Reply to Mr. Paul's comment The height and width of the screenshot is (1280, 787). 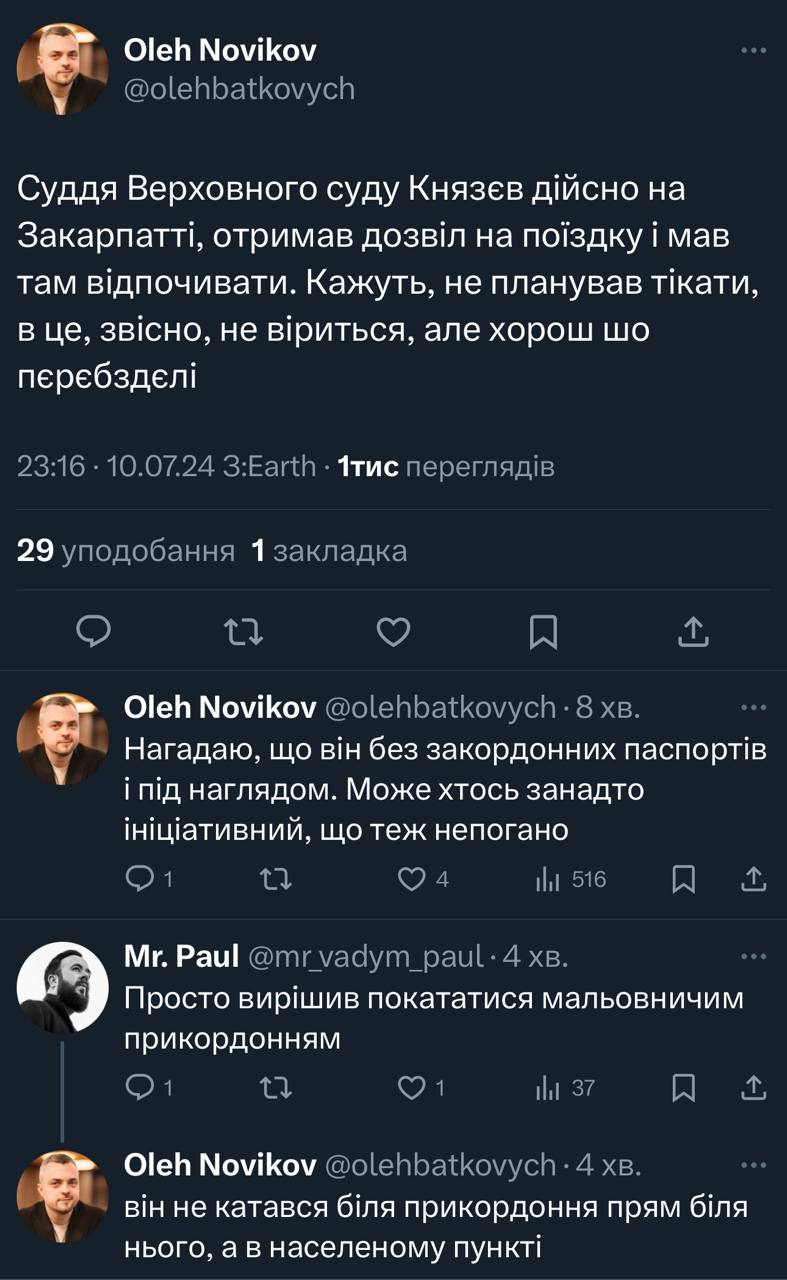point(138,1088)
